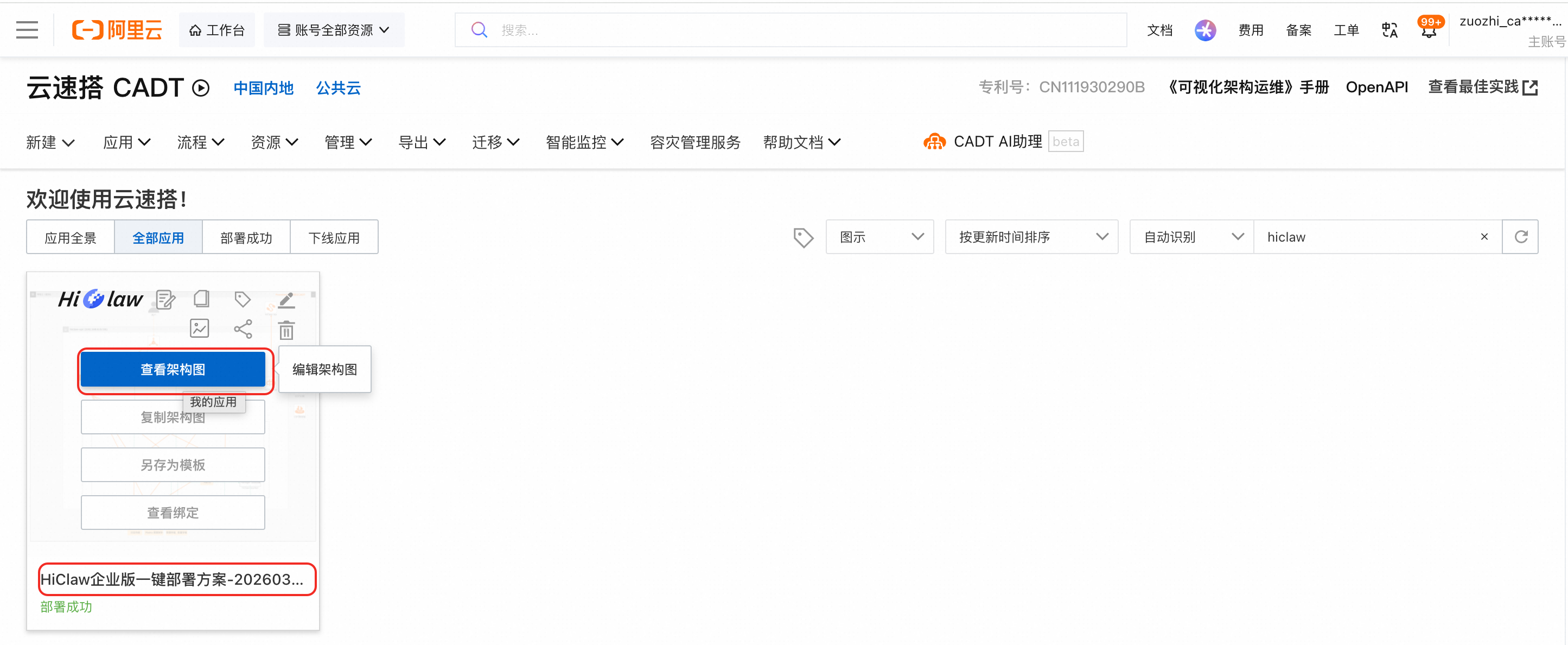
Task: Open the zuozhi_ca account menu
Action: [x=1512, y=30]
